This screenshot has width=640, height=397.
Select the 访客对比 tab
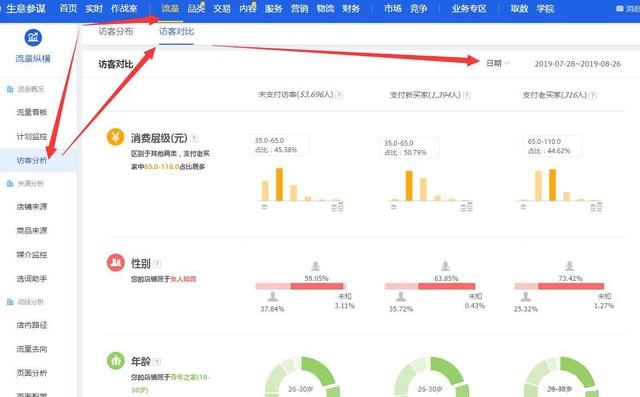tap(176, 31)
